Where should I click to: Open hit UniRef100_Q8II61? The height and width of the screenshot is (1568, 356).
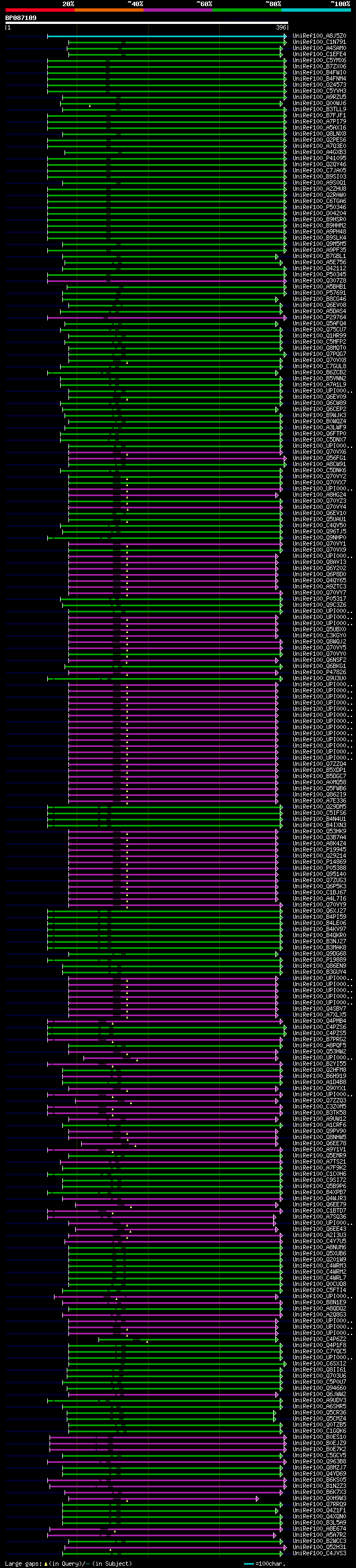tap(319, 1369)
